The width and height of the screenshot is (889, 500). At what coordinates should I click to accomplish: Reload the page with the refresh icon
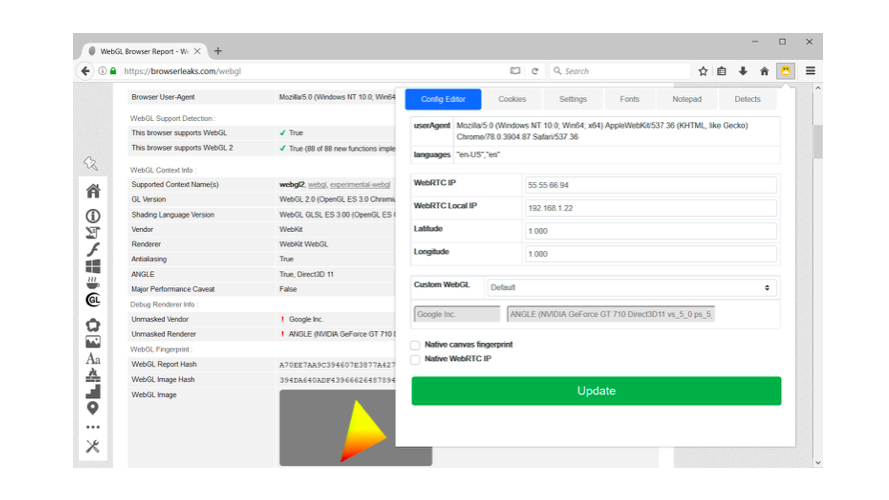(x=535, y=71)
